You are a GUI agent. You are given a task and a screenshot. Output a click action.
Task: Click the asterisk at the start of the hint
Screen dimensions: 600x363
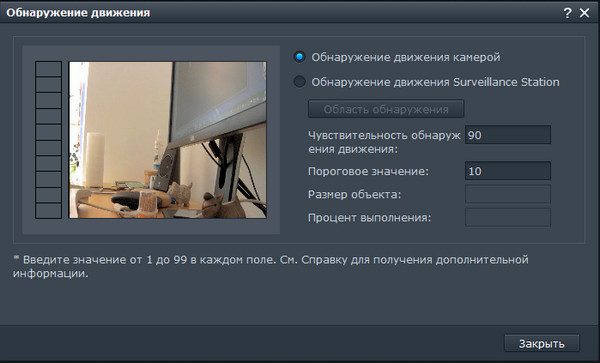point(16,258)
